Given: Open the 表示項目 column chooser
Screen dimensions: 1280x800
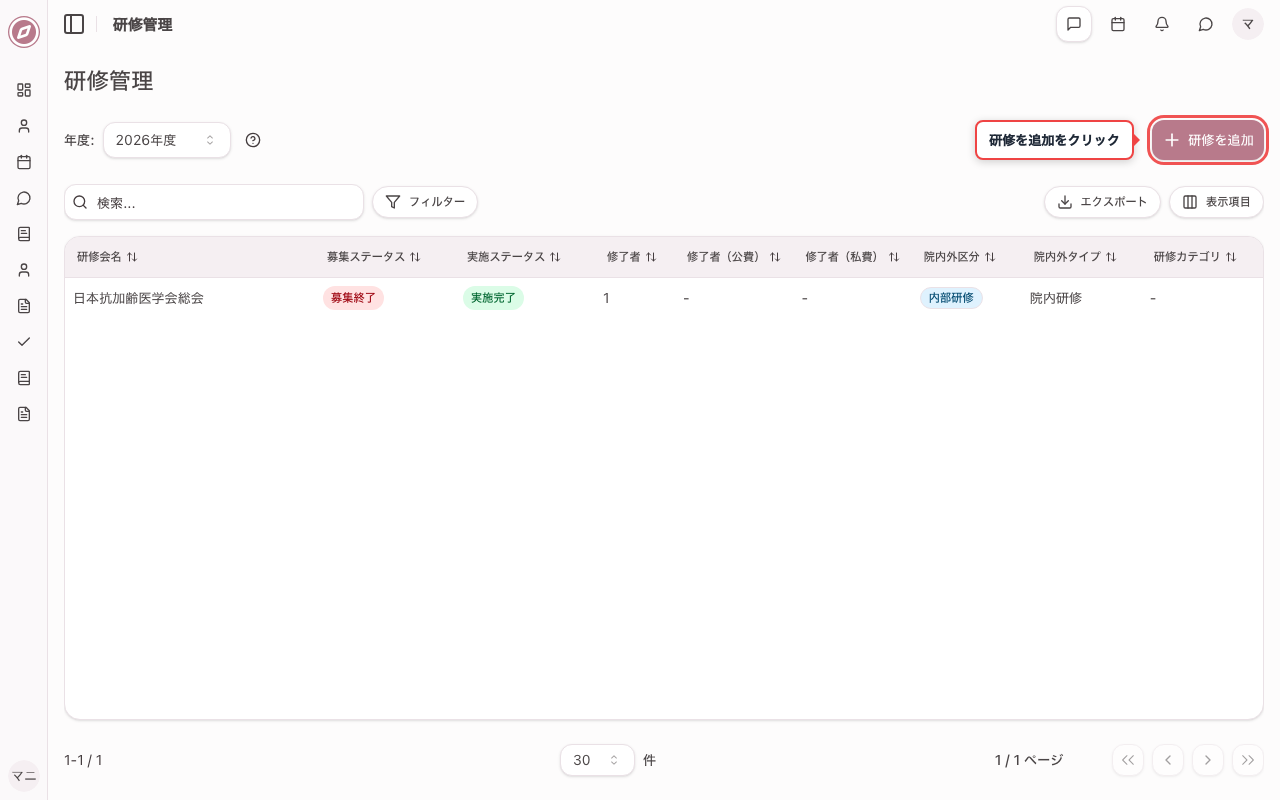Looking at the screenshot, I should click(x=1216, y=202).
